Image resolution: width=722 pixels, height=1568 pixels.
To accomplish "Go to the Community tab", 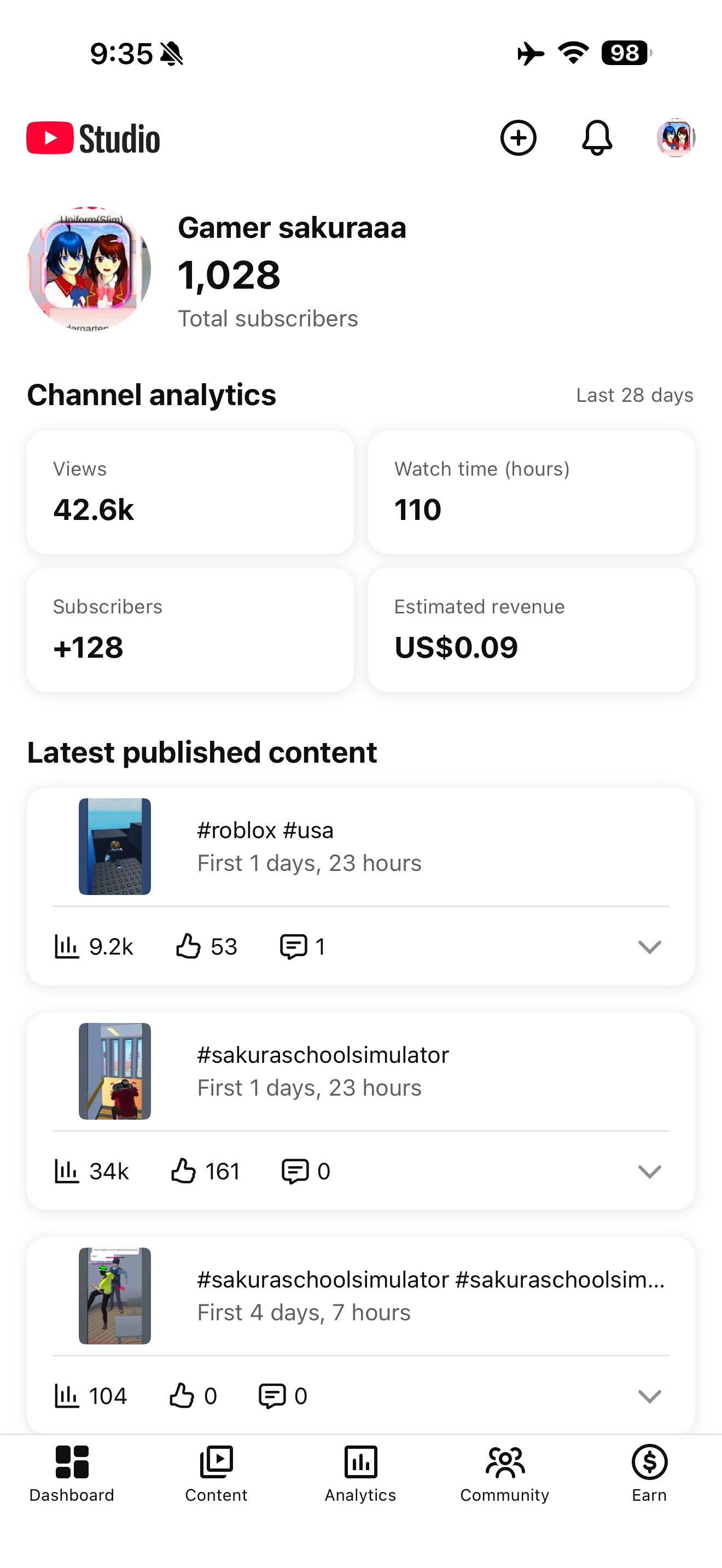I will 505,1473.
